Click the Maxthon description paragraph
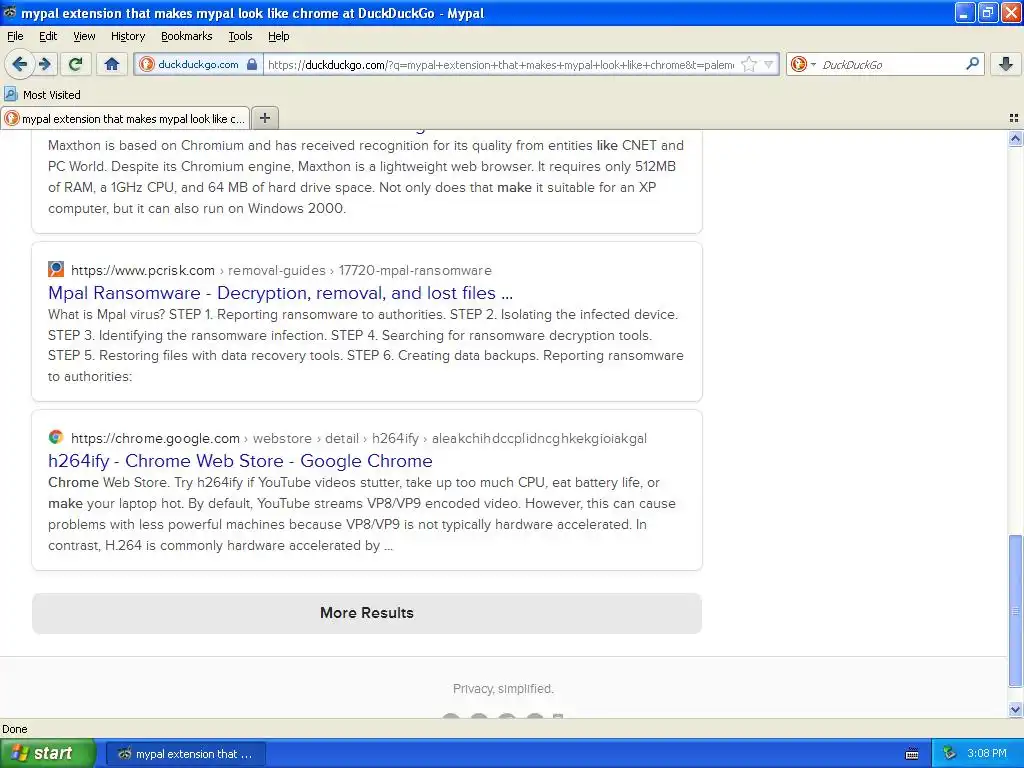Screen dimensions: 1024x768 click(x=366, y=176)
